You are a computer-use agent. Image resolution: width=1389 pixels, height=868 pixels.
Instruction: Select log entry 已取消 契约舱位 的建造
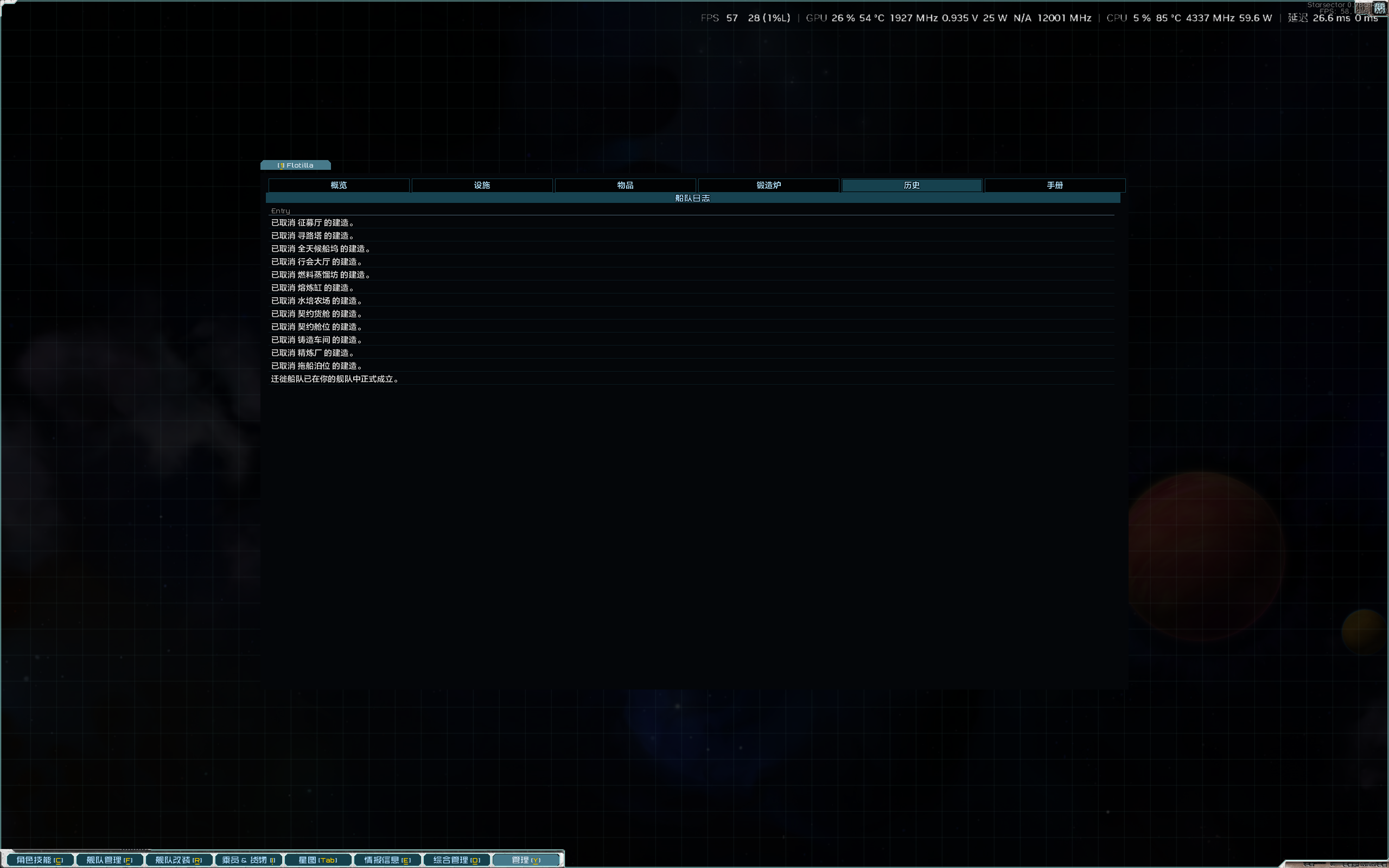693,327
